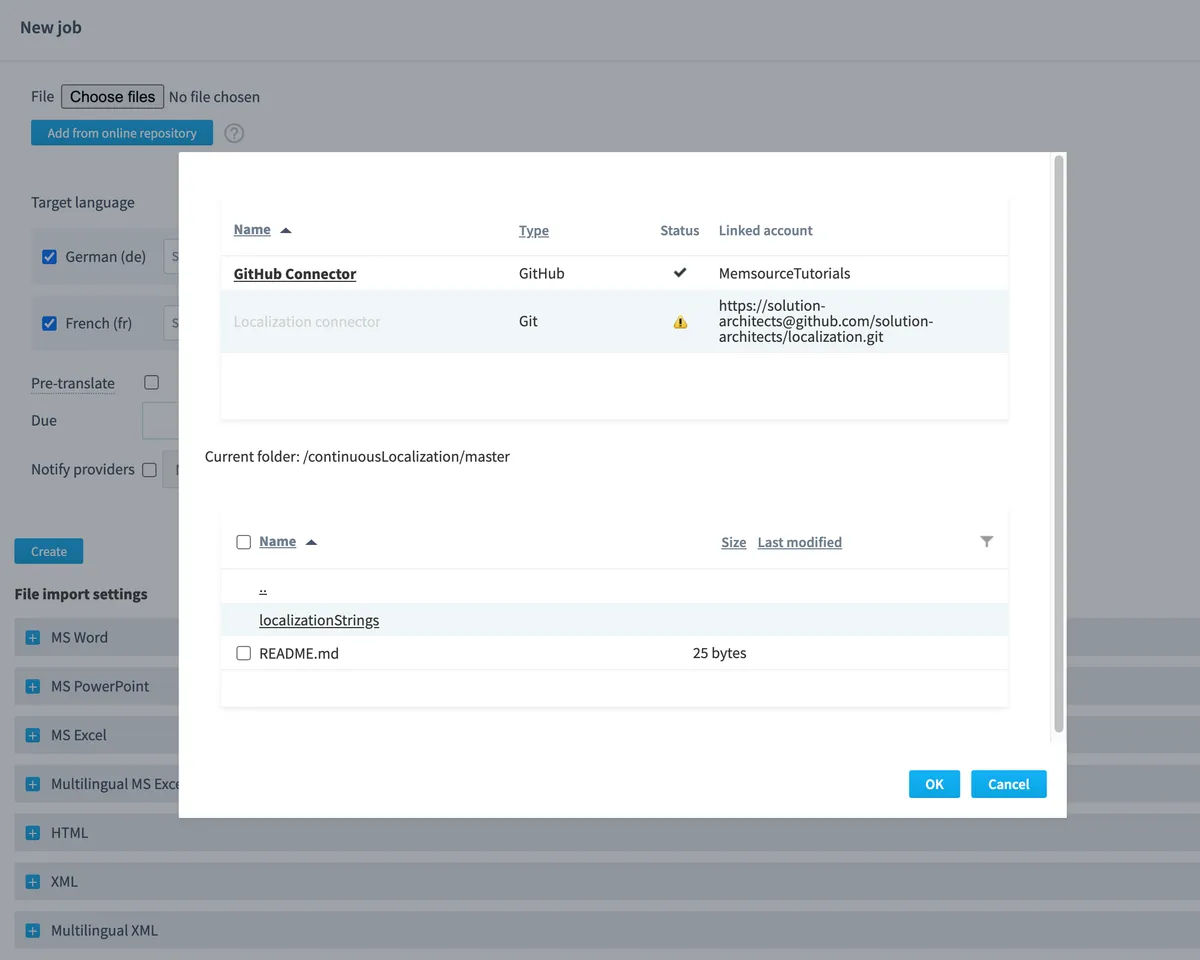The image size is (1200, 960).
Task: Click the Cancel button
Action: point(1008,784)
